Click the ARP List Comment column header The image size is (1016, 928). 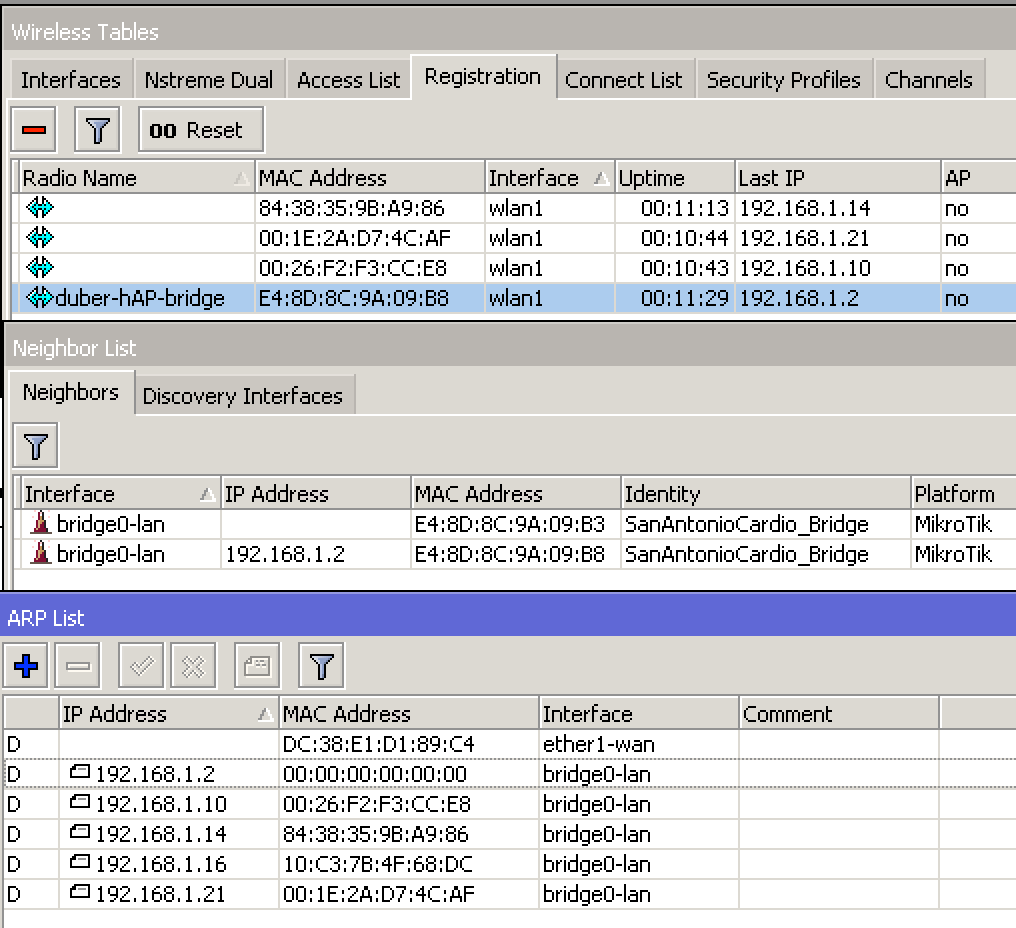click(838, 713)
